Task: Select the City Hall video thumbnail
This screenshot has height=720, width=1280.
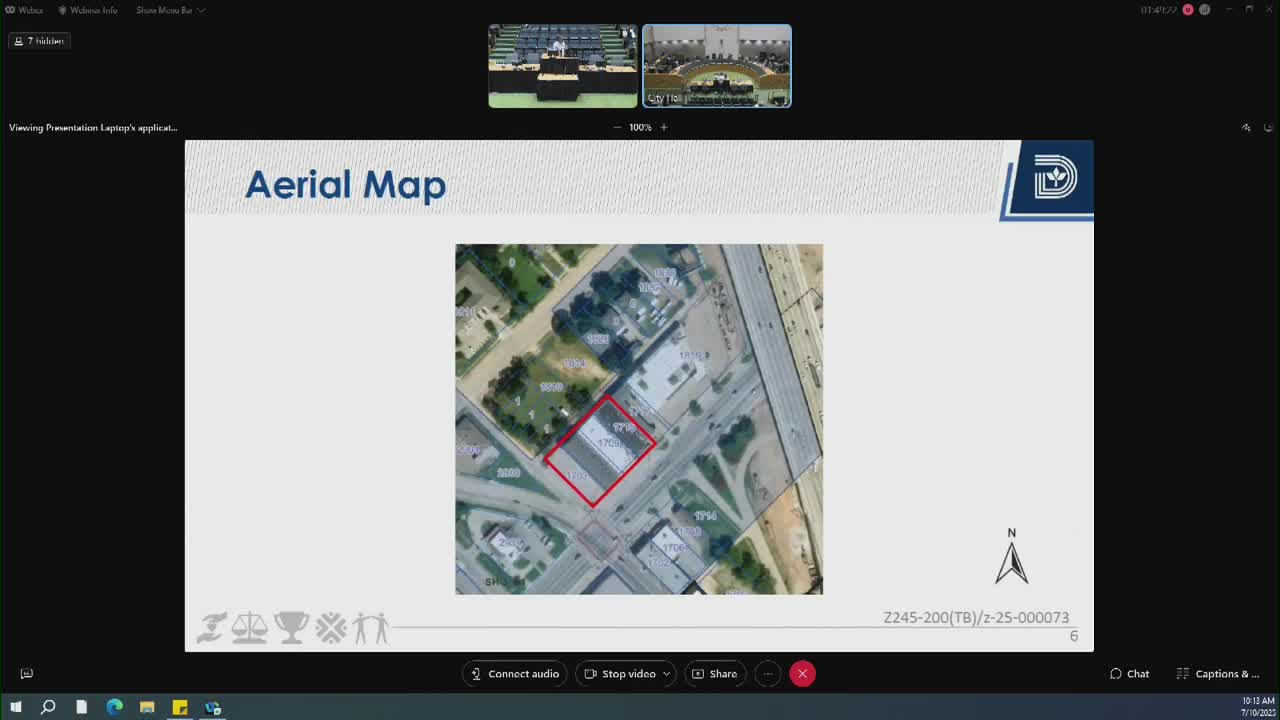Action: click(x=716, y=66)
